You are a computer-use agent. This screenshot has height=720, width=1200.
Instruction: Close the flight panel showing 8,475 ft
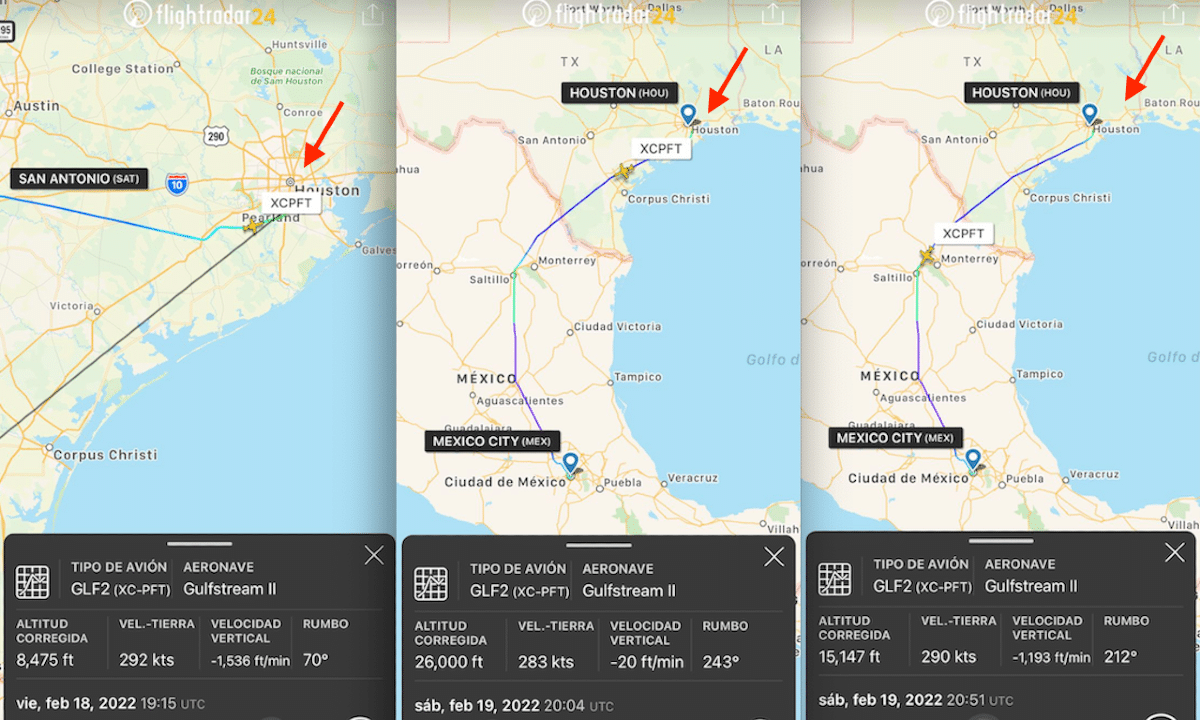(374, 556)
